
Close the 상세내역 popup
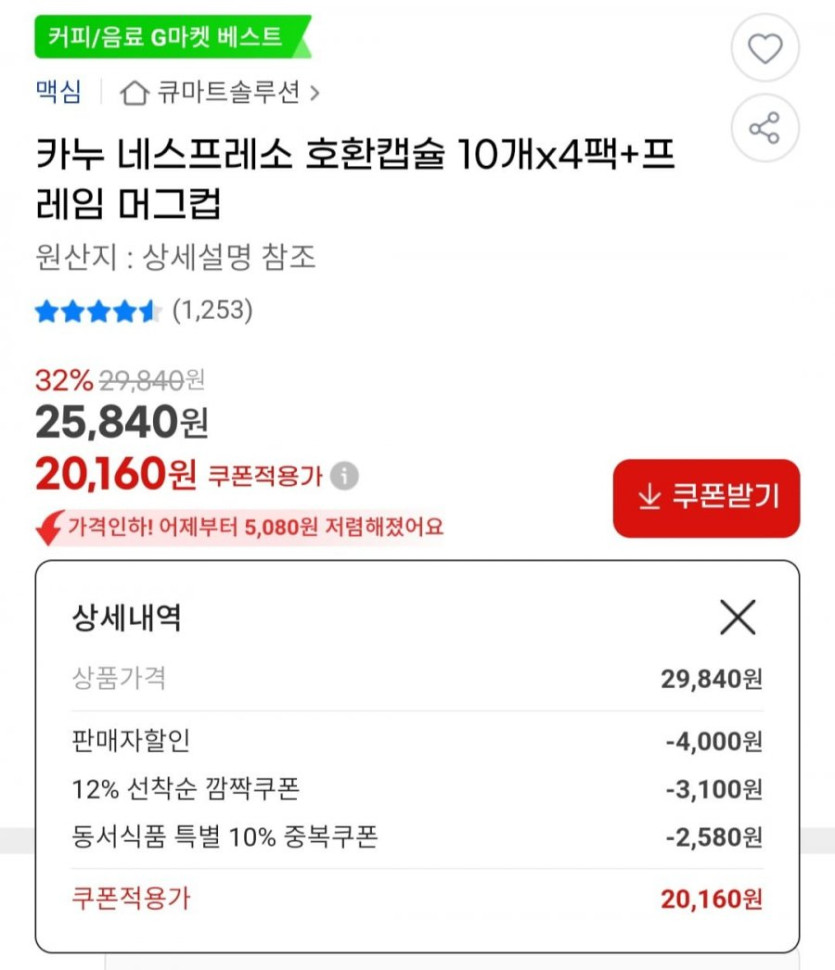pos(738,619)
